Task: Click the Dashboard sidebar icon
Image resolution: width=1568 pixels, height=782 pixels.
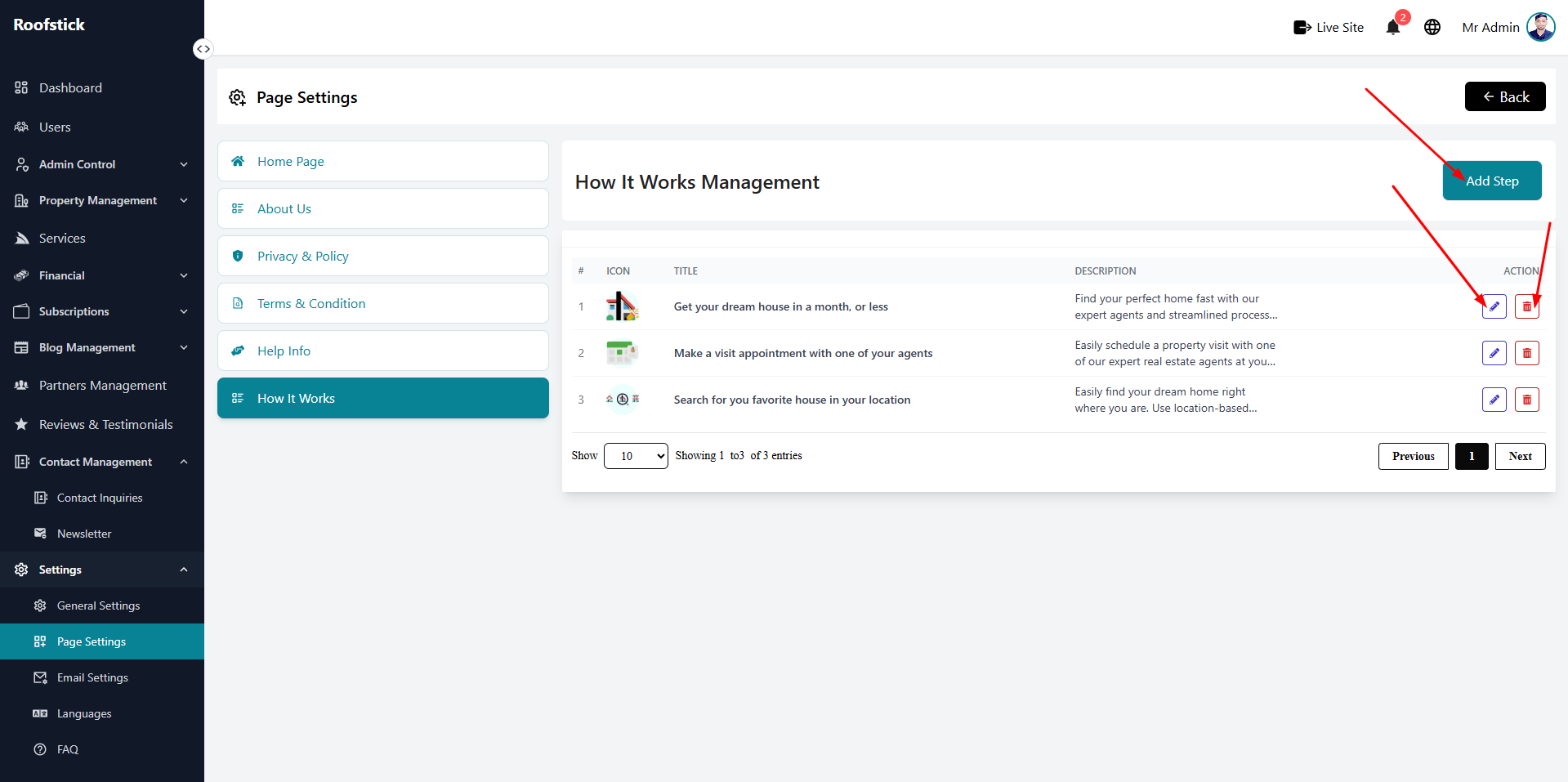Action: pos(21,87)
